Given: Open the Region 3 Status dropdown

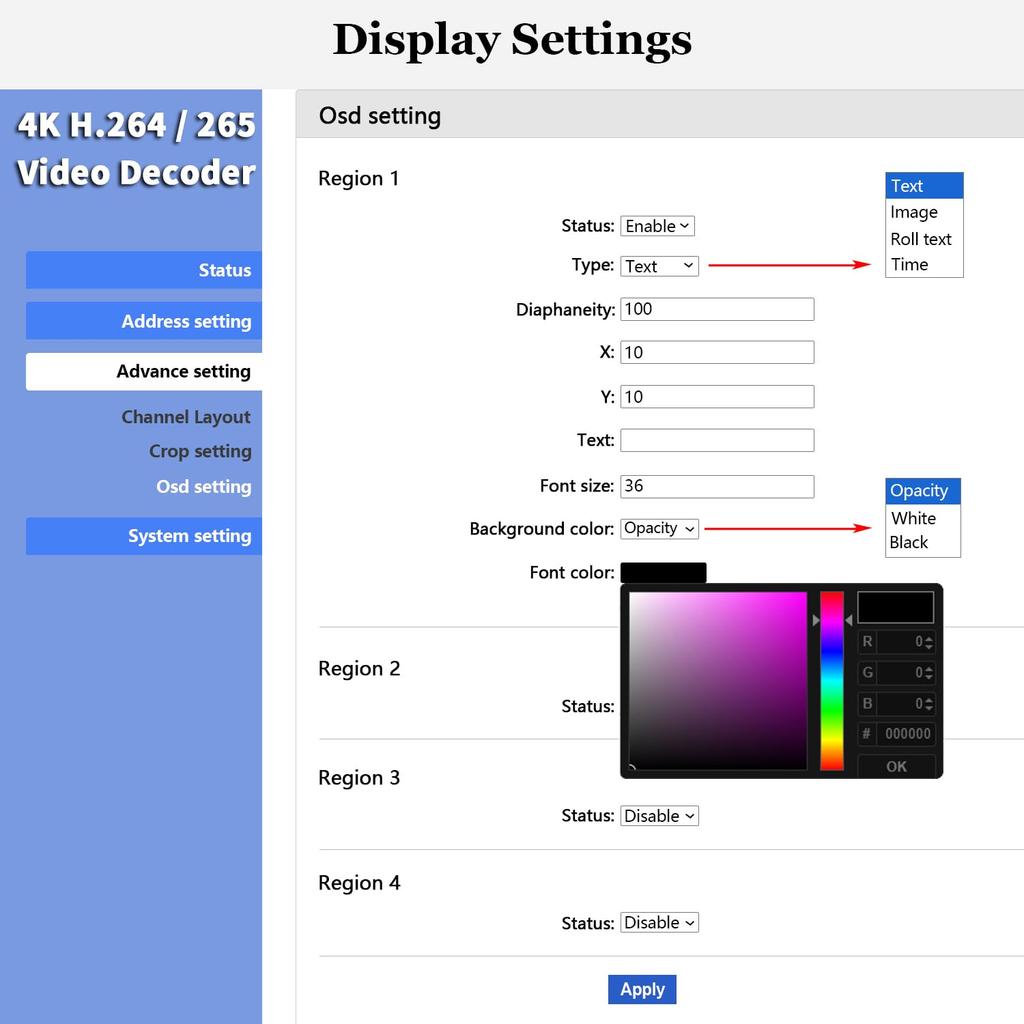Looking at the screenshot, I should (659, 815).
